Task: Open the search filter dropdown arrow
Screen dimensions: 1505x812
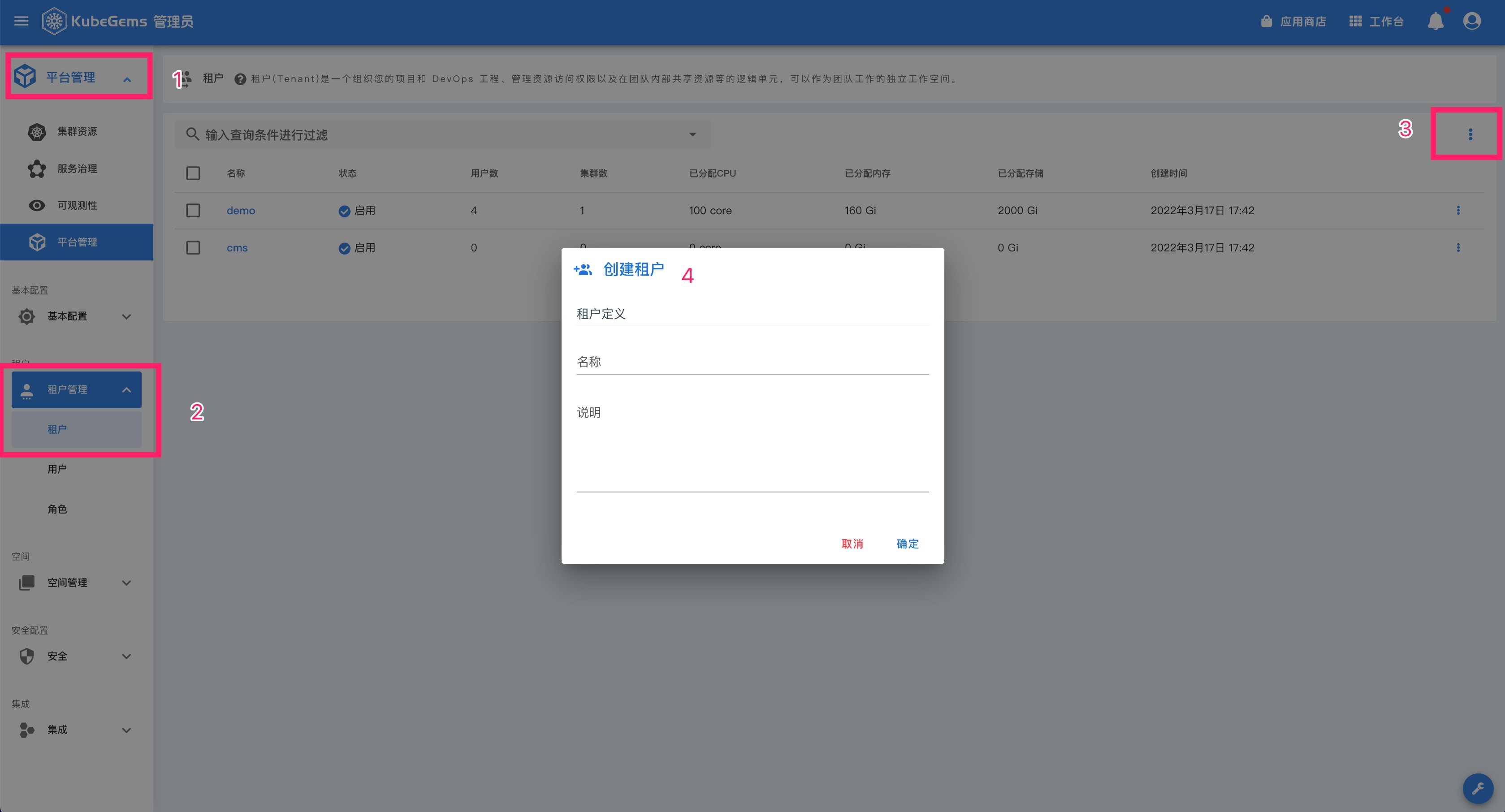Action: 692,134
